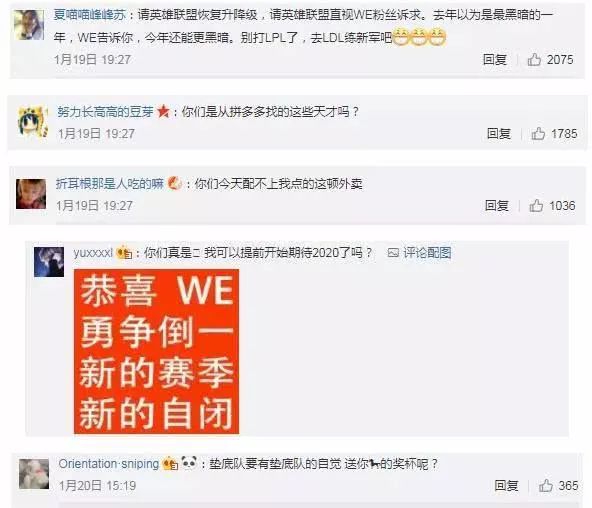Click the panda badge beside Orientation·sniping
Image resolution: width=592 pixels, height=508 pixels.
click(189, 462)
